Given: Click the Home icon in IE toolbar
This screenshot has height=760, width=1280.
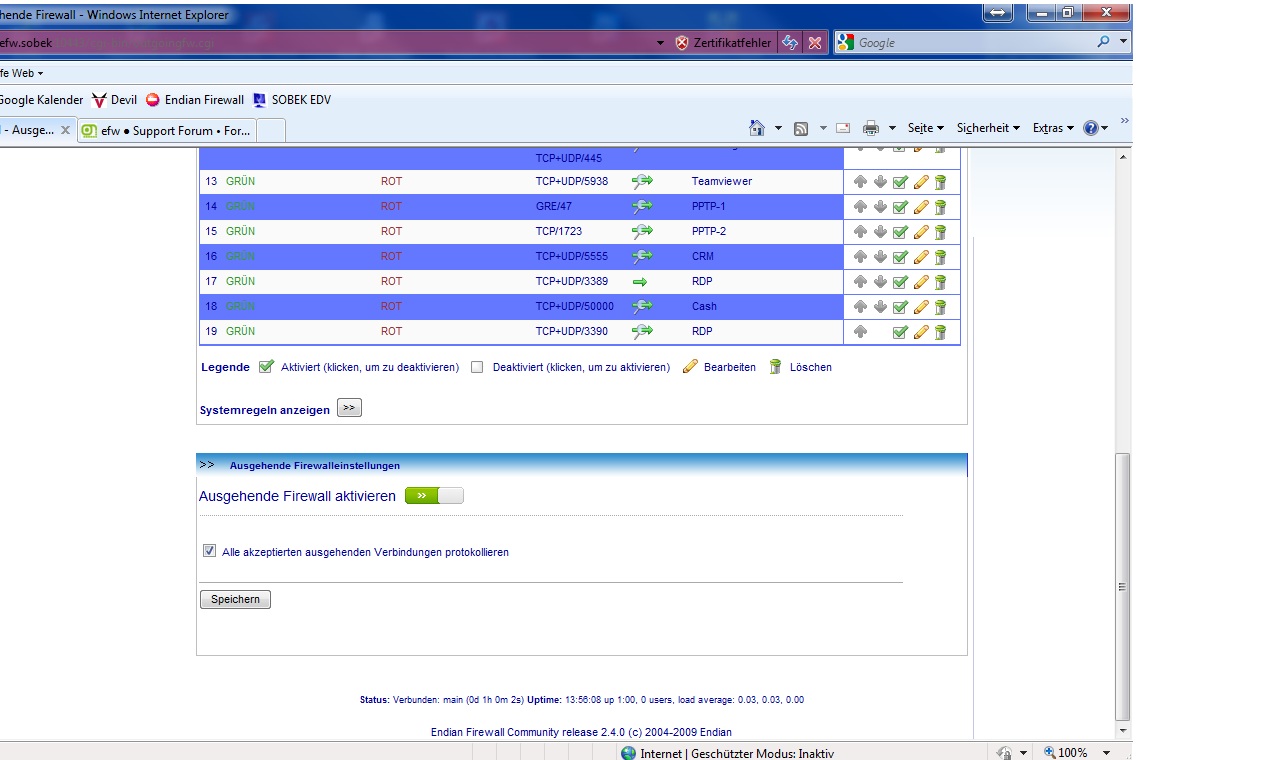Looking at the screenshot, I should point(757,128).
